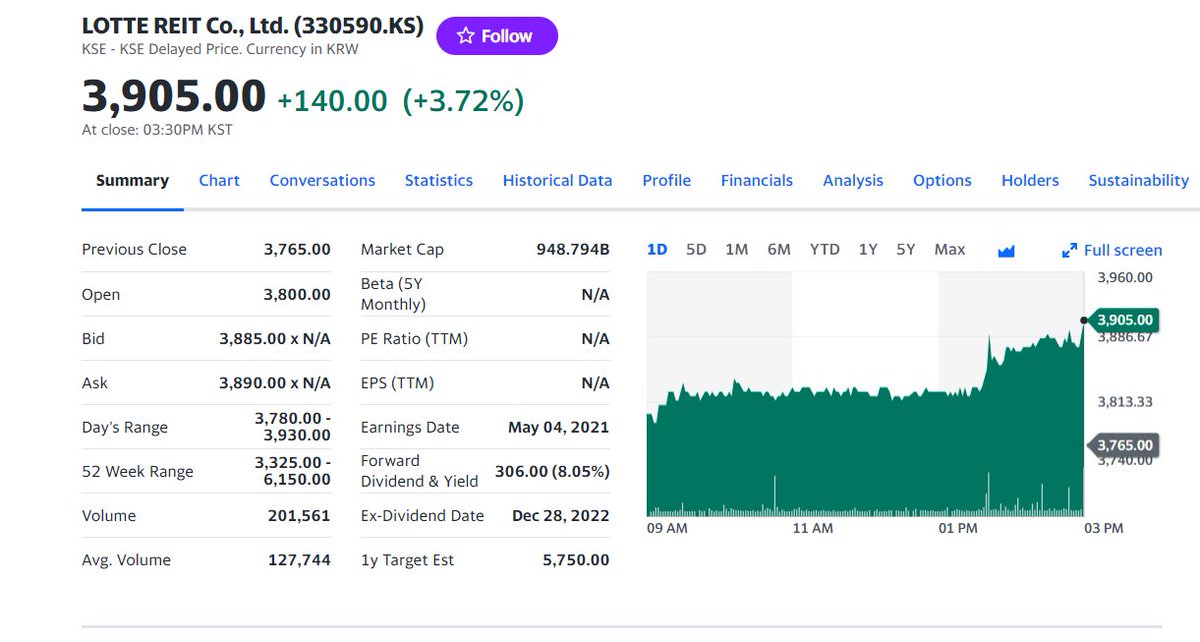This screenshot has width=1200, height=642.
Task: Click the KSE Delayed Price currency note
Action: (x=220, y=49)
